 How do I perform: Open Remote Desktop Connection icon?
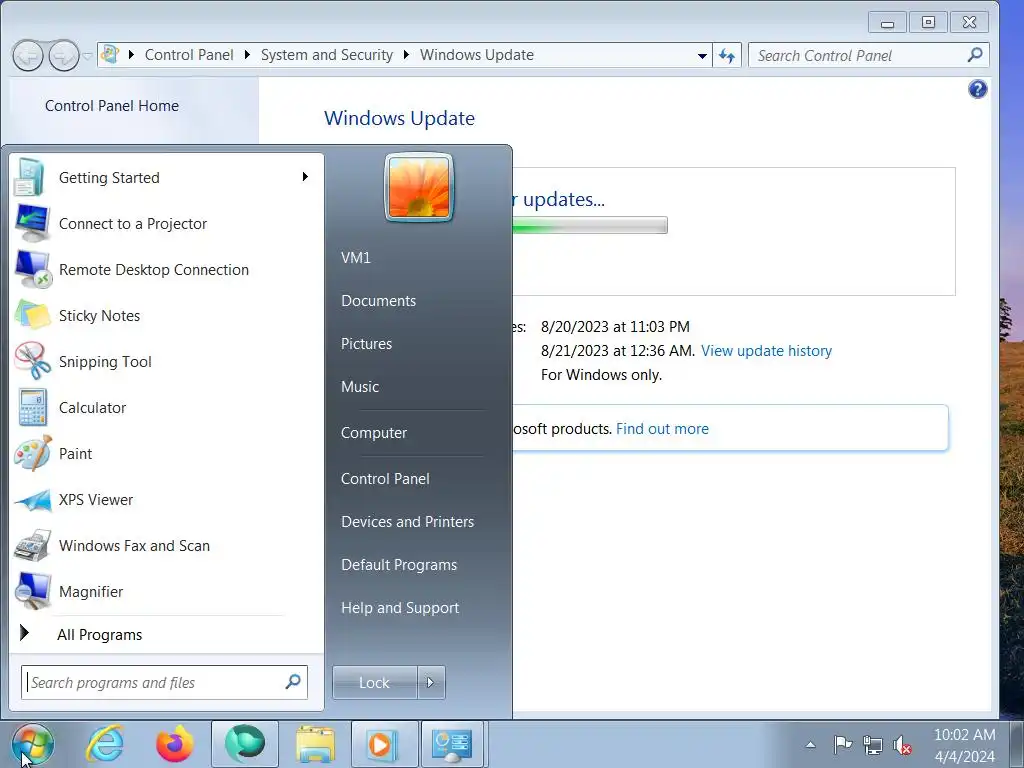[32, 269]
